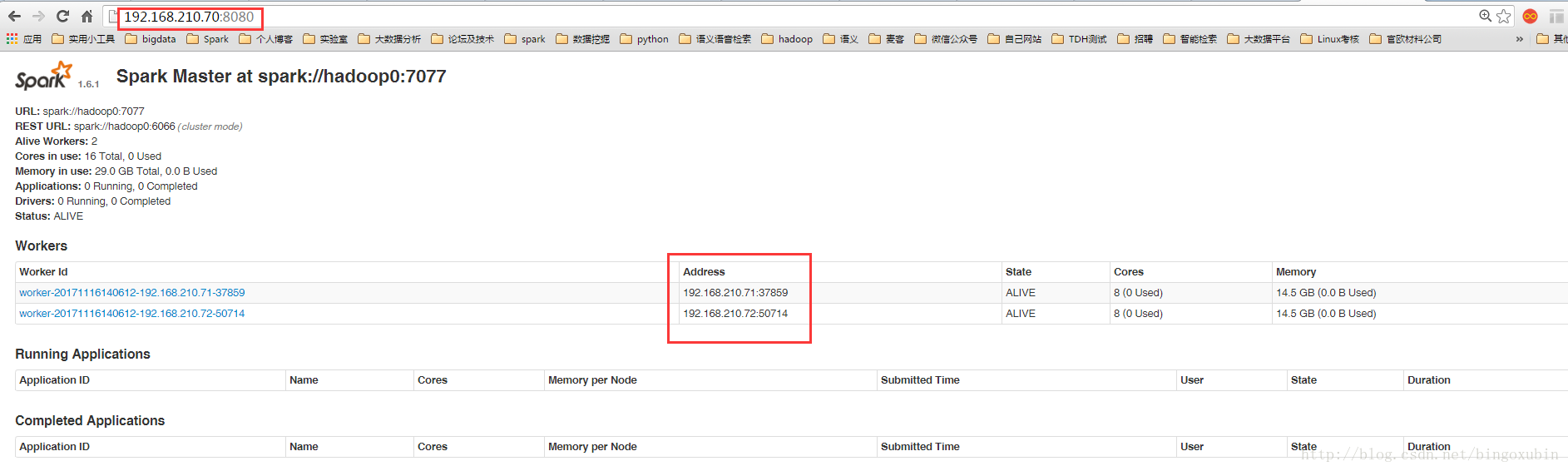This screenshot has width=1568, height=471.
Task: Click the Spark Master at spark://hadoop0:7077 heading
Action: point(281,77)
